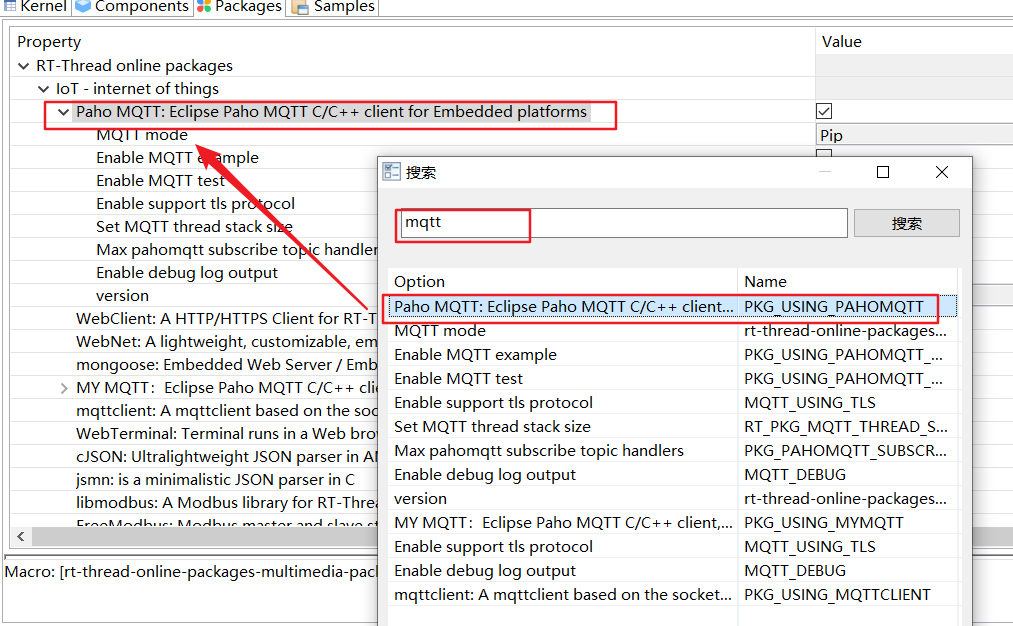
Task: Toggle the Paho MQTT package checkbox
Action: click(x=824, y=111)
